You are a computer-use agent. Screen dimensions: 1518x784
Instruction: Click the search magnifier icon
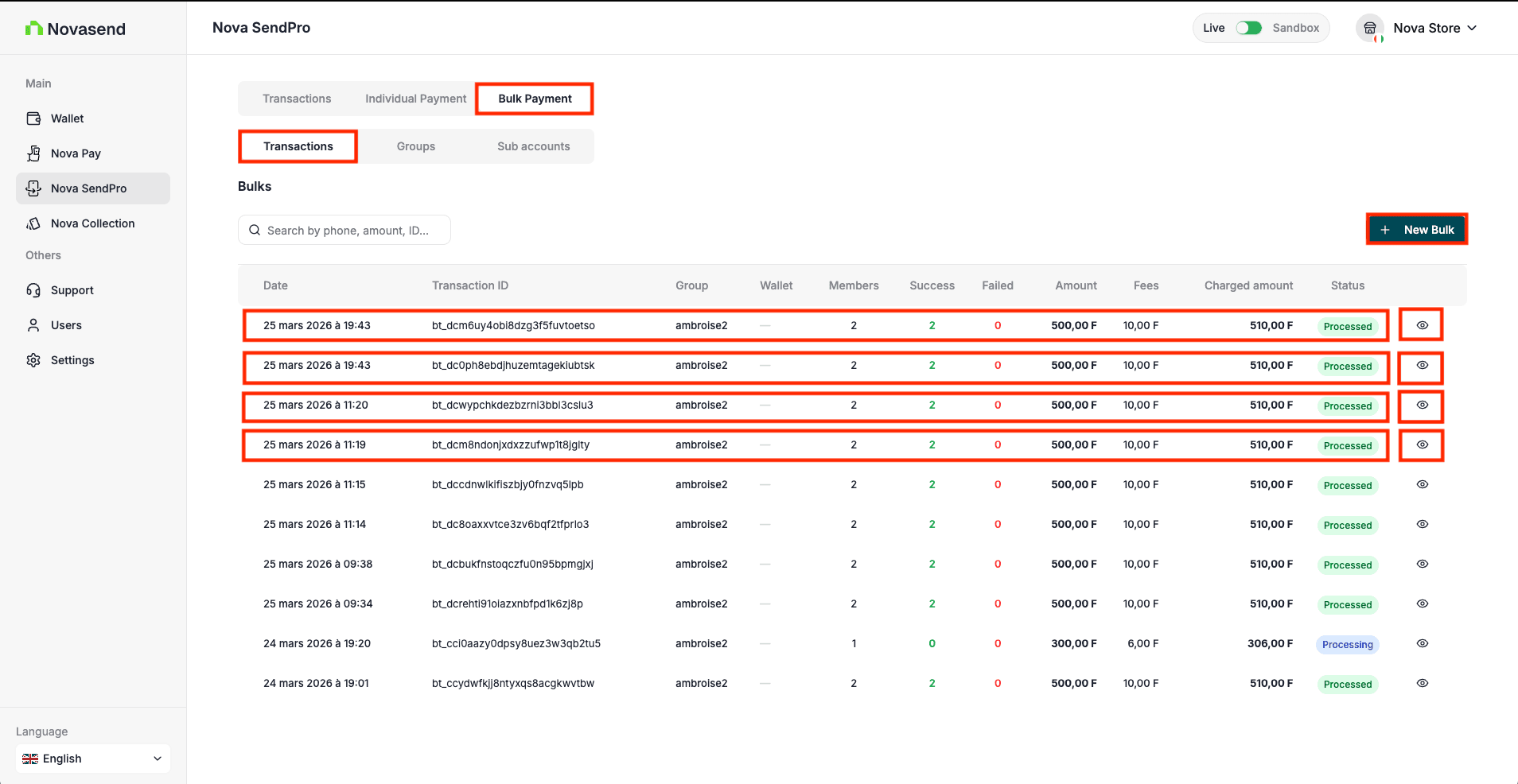(x=255, y=230)
